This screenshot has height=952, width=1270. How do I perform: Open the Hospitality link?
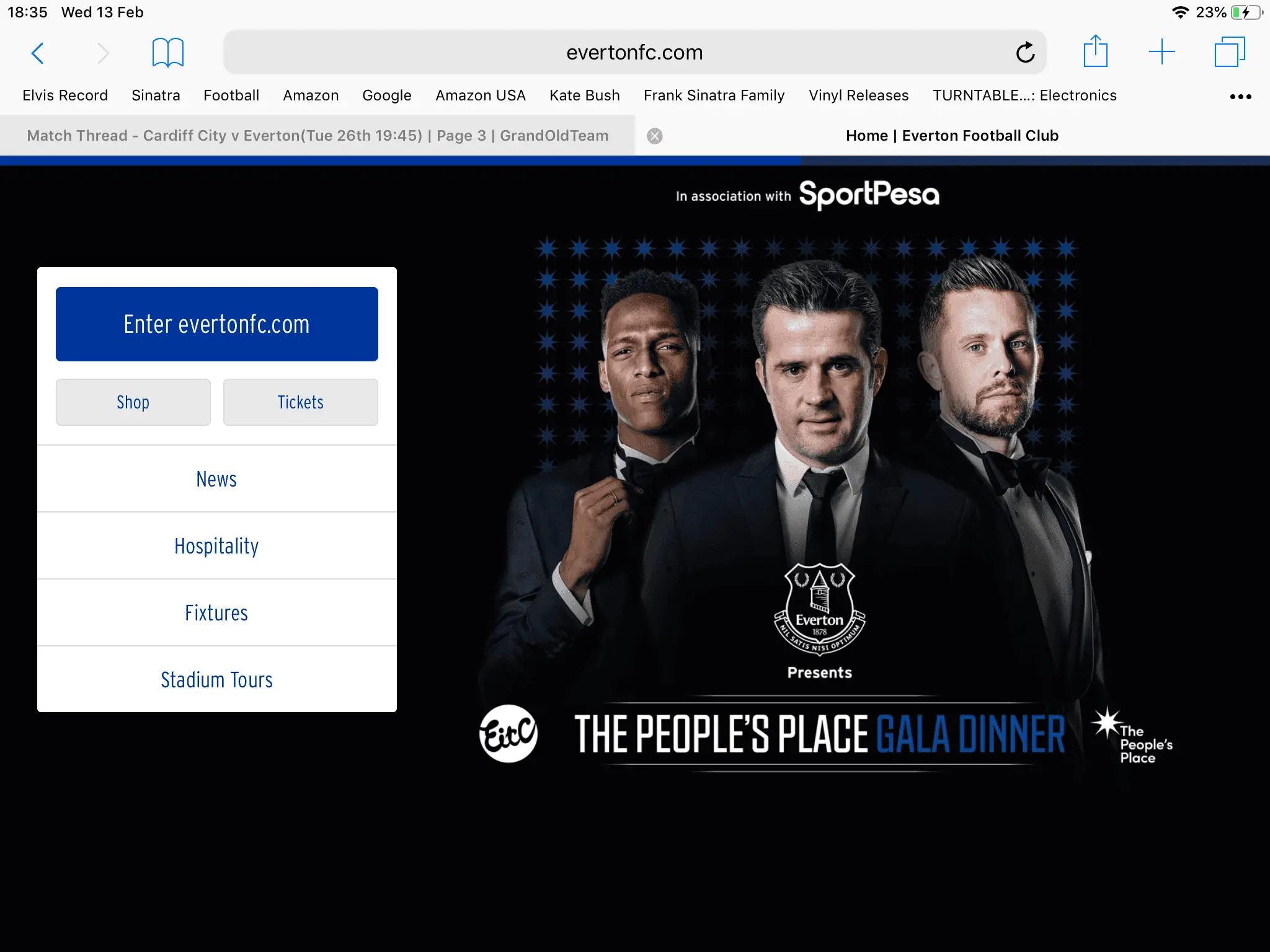[x=217, y=546]
